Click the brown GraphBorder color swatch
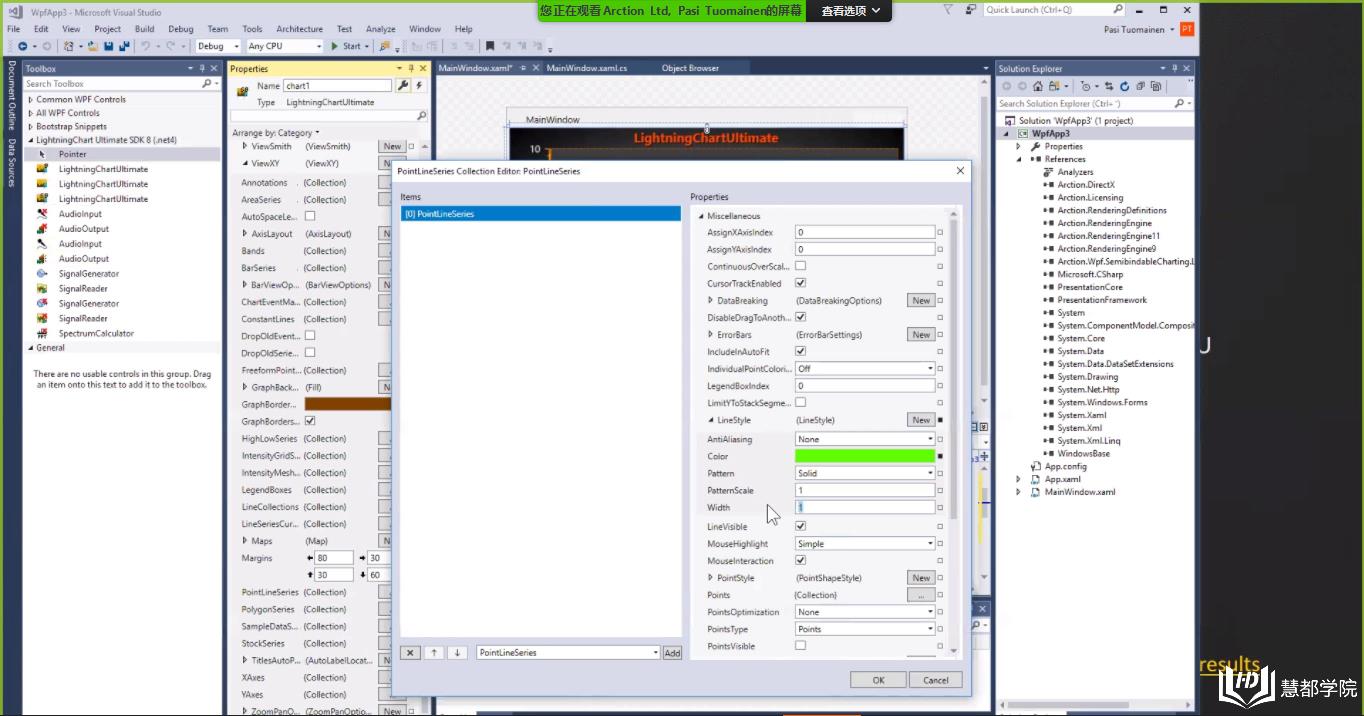This screenshot has width=1364, height=716. (348, 404)
